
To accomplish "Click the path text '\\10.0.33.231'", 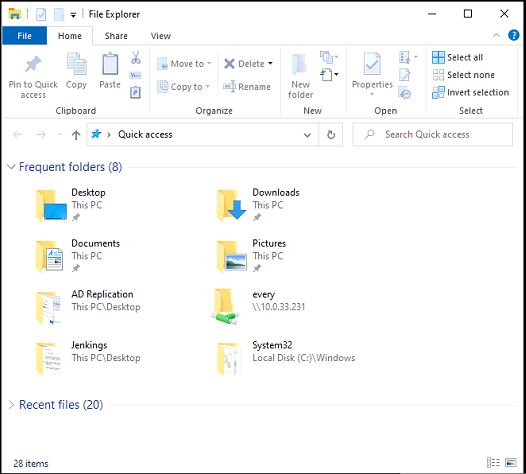I will click(x=279, y=307).
